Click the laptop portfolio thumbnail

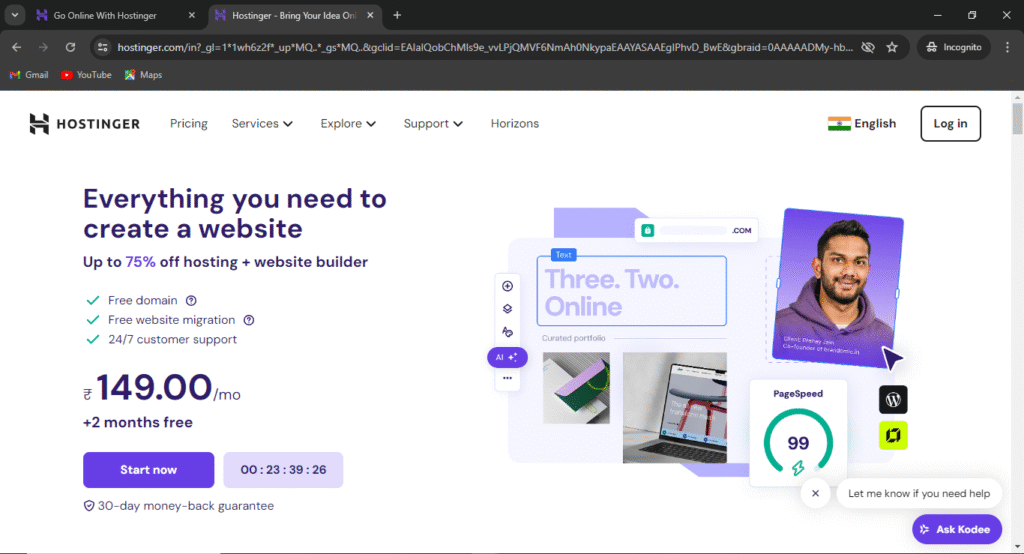tap(675, 408)
